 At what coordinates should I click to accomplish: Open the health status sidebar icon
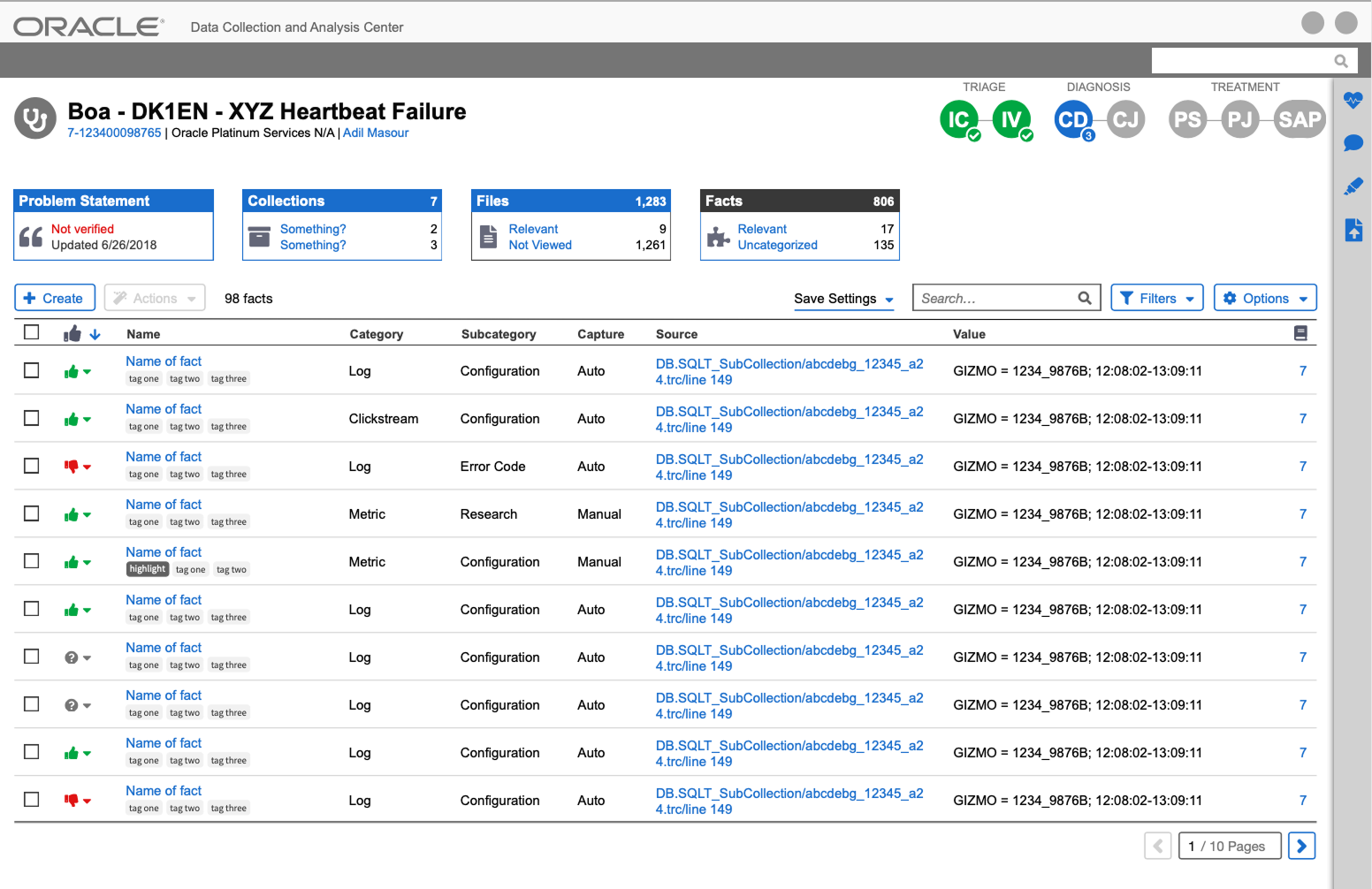coord(1353,100)
